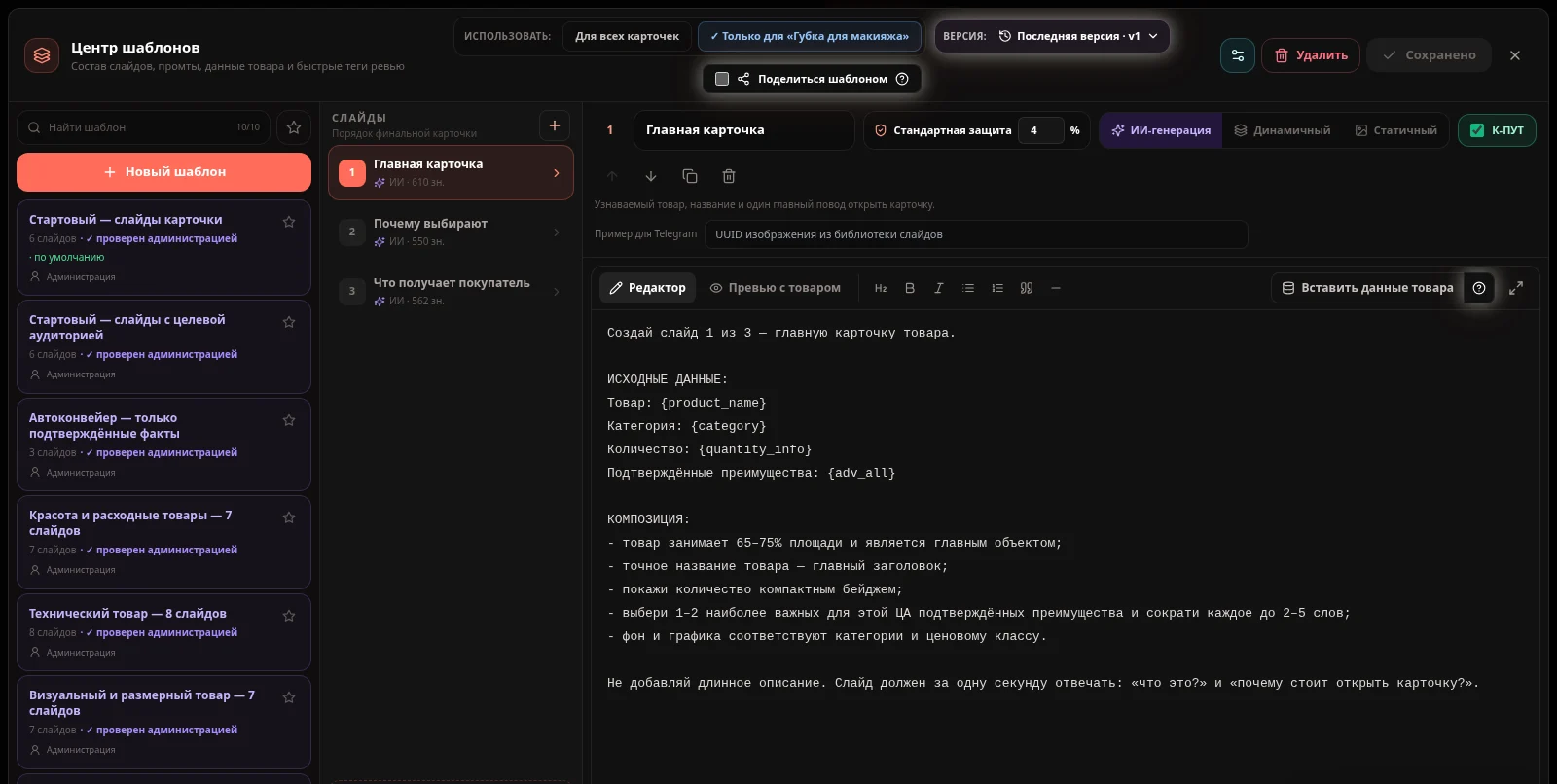Star the Технический товар — 8 слайдов template
The image size is (1557, 784).
[x=289, y=616]
